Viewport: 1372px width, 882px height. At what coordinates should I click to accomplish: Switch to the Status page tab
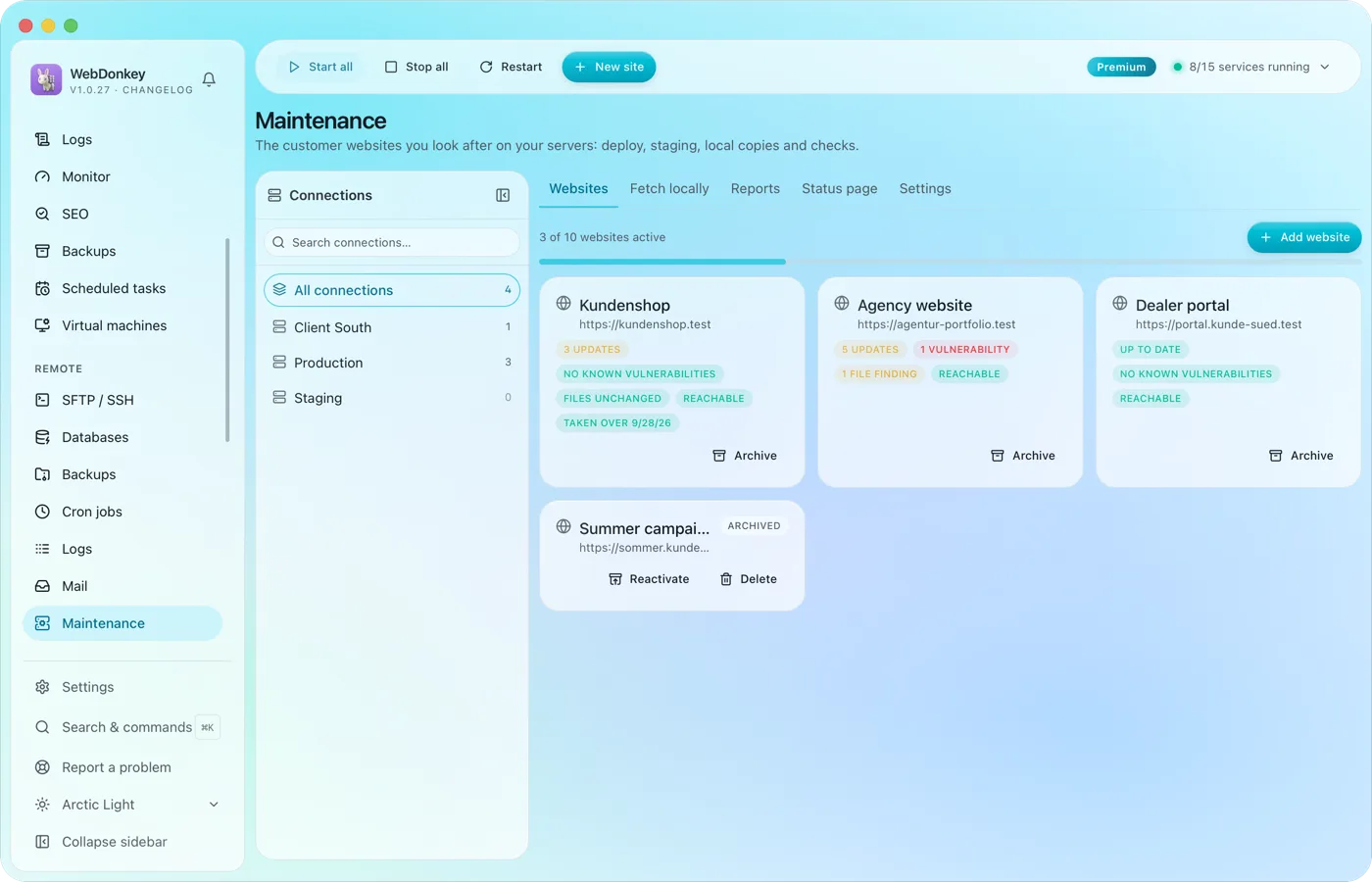pos(840,188)
